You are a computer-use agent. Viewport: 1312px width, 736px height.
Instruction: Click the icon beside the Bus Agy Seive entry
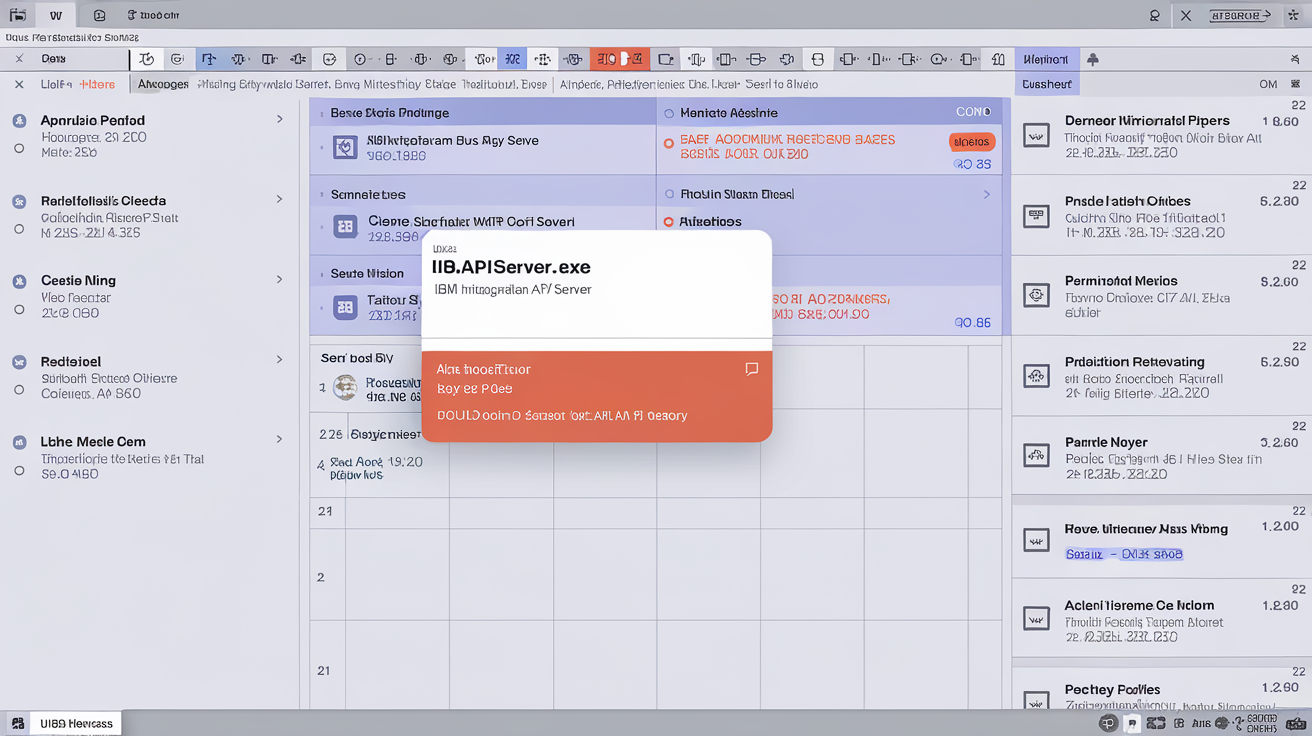click(345, 148)
